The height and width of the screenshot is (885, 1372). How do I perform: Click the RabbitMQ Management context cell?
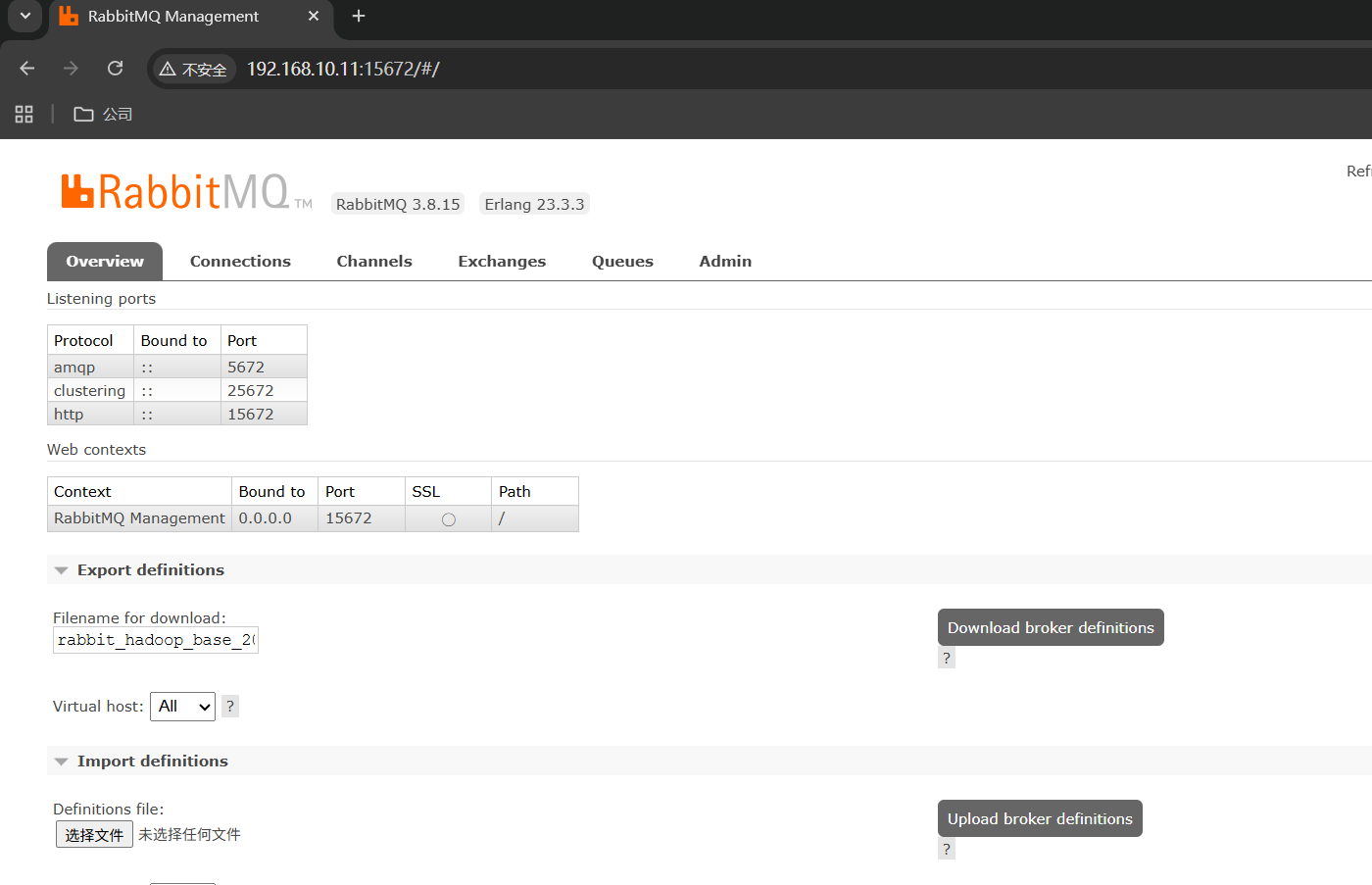pos(139,518)
